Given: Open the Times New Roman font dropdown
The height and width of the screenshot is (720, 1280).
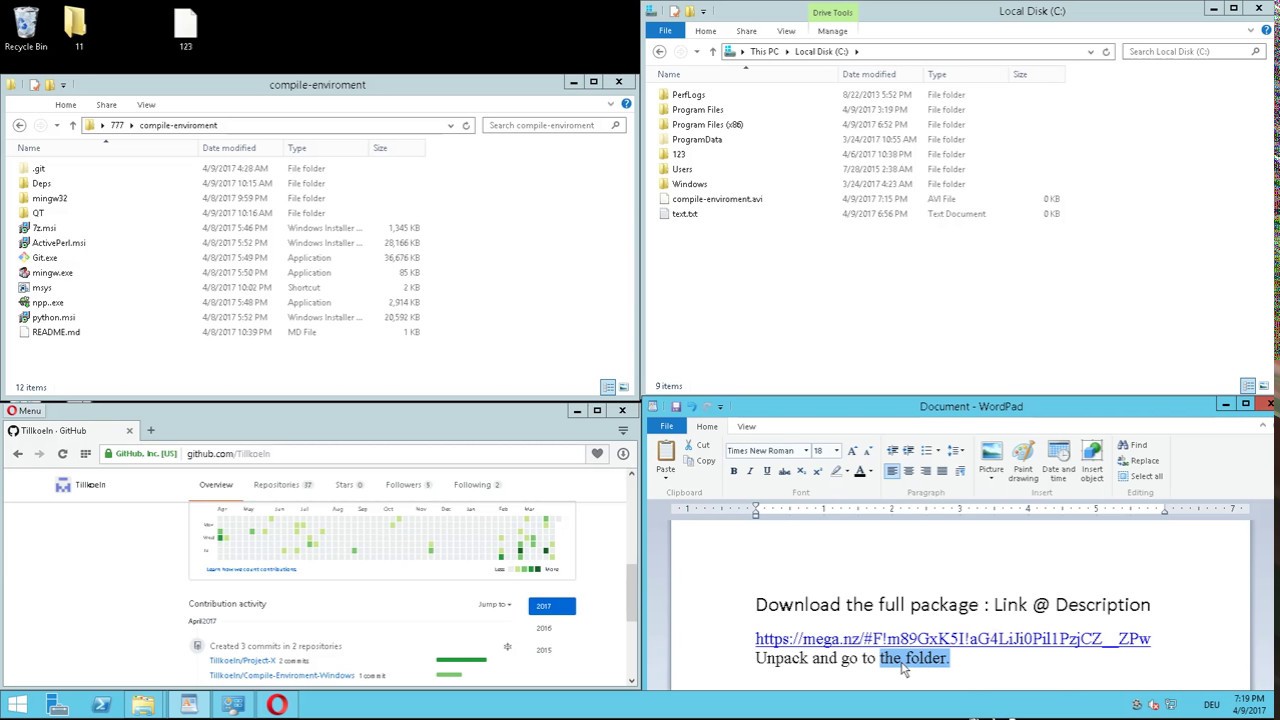Looking at the screenshot, I should click(806, 451).
